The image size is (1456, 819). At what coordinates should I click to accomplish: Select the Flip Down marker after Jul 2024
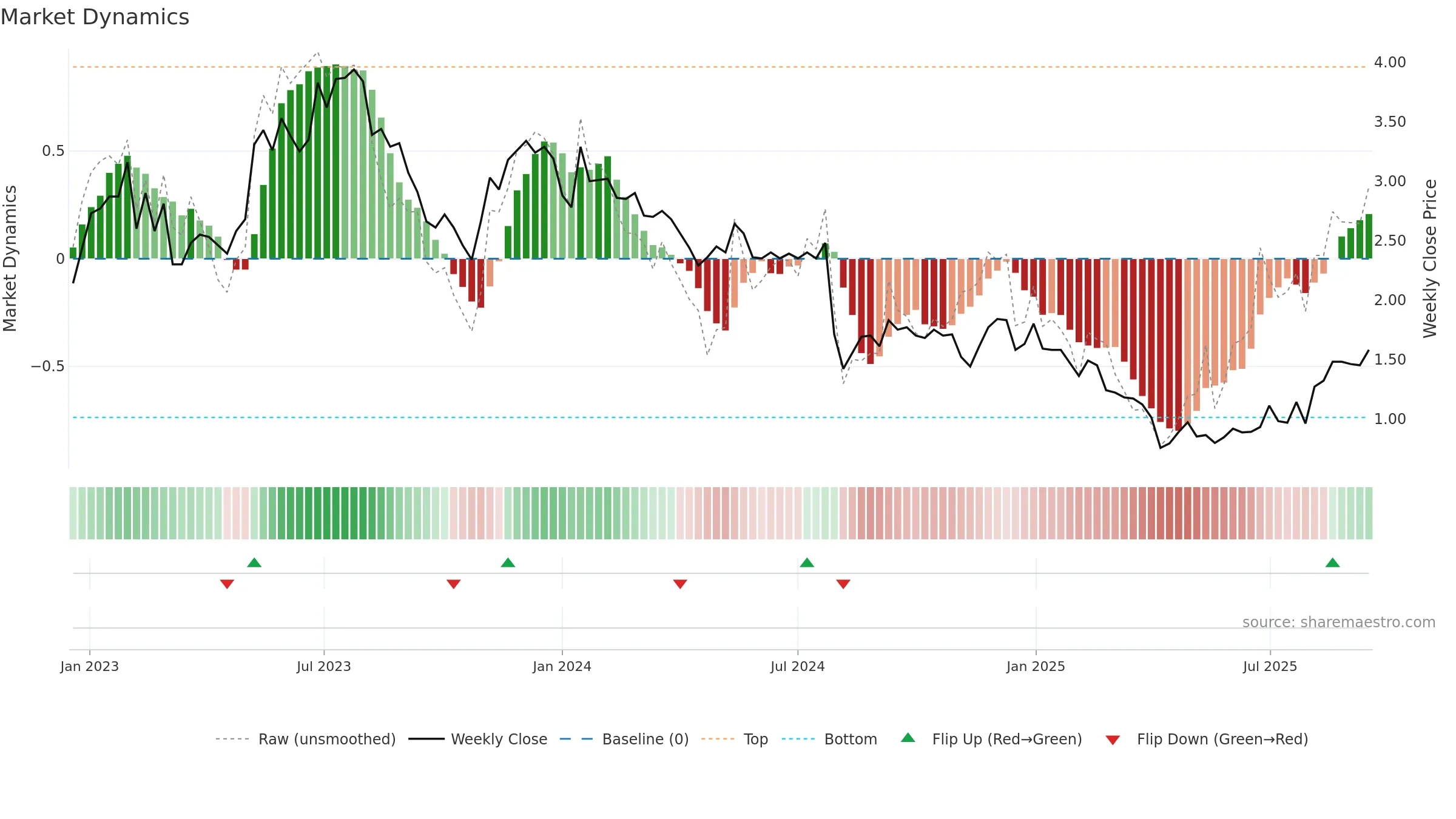click(x=843, y=584)
